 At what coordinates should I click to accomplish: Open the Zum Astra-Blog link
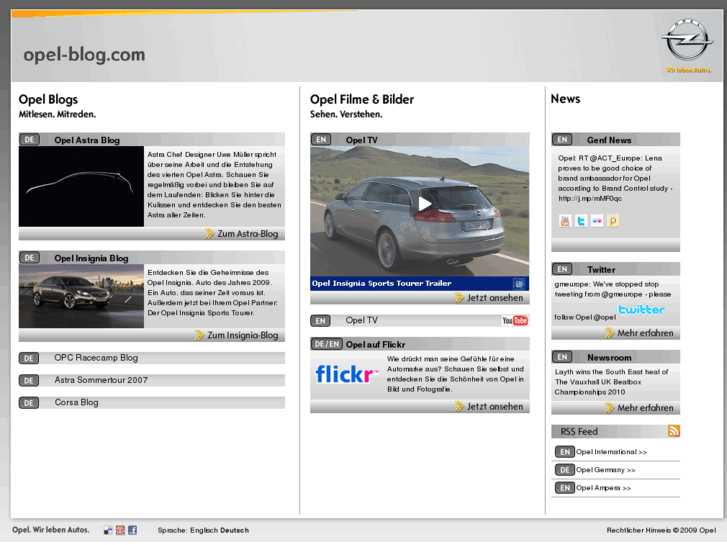(247, 234)
